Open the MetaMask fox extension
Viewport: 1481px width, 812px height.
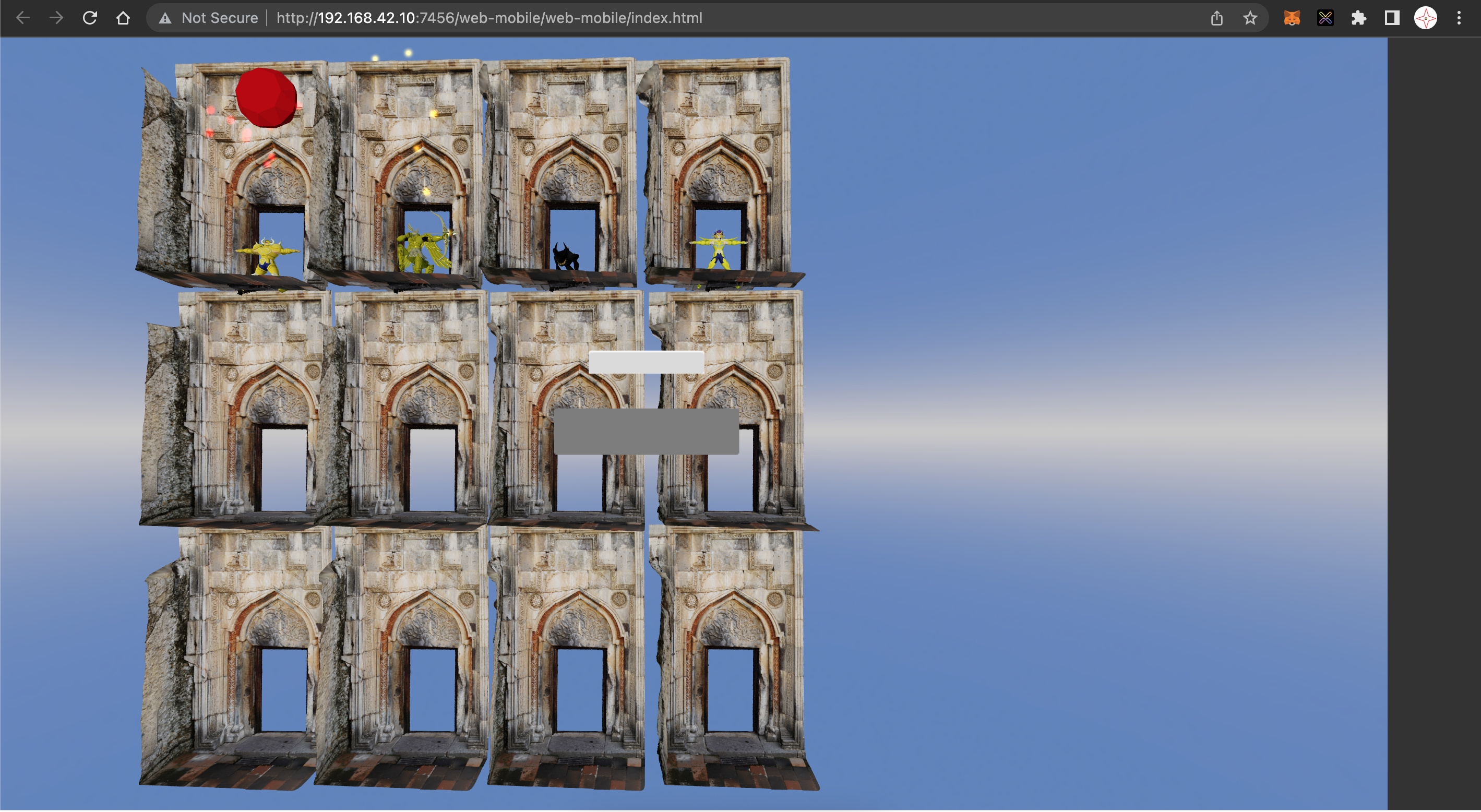point(1292,18)
